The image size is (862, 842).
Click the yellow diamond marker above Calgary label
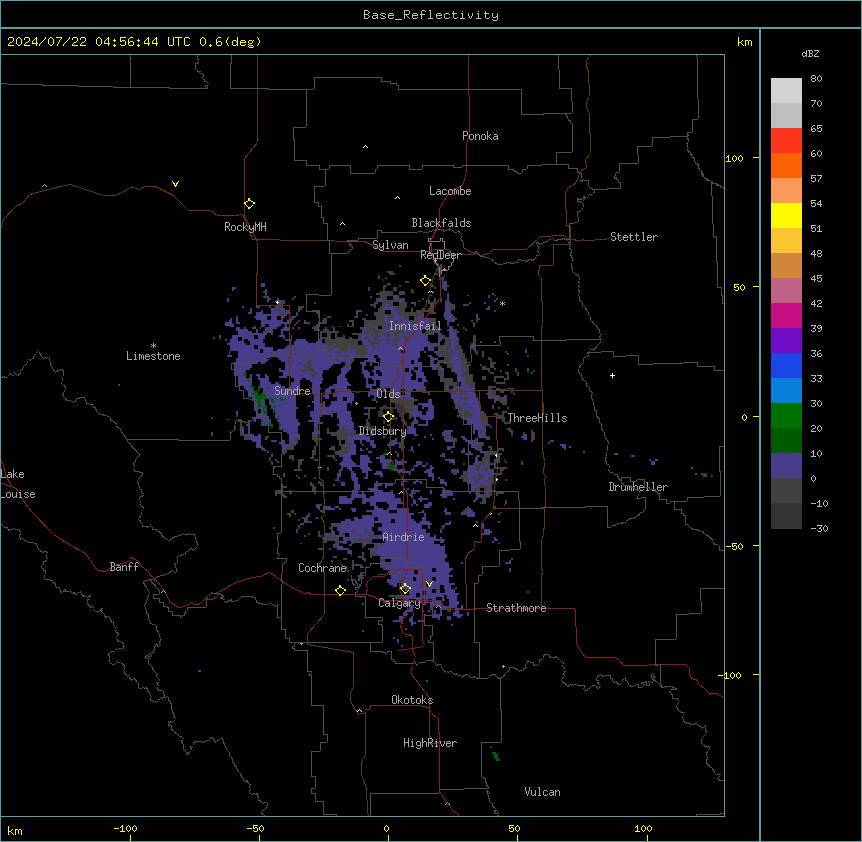[405, 589]
